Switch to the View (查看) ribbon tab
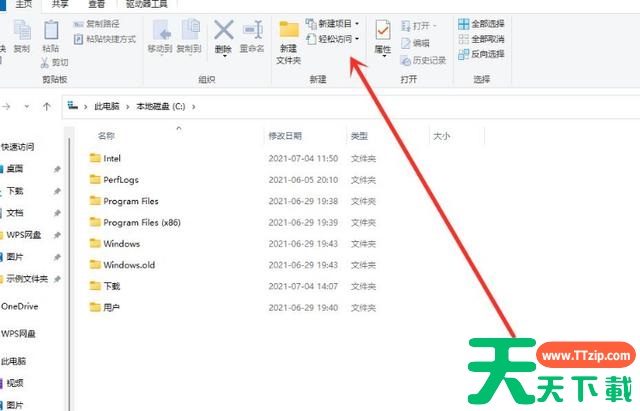This screenshot has width=640, height=411. tap(97, 4)
